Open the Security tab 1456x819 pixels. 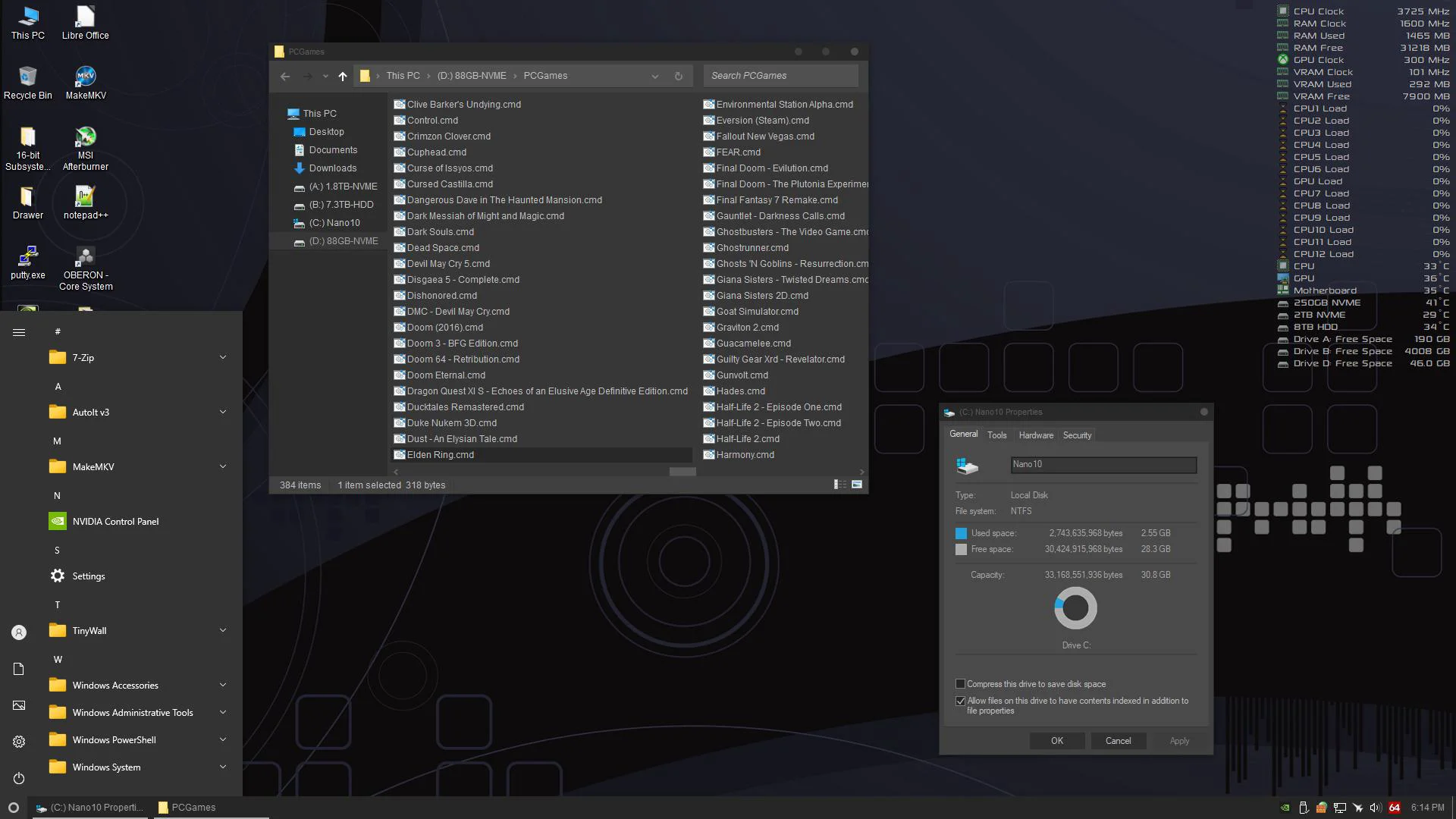click(1077, 435)
